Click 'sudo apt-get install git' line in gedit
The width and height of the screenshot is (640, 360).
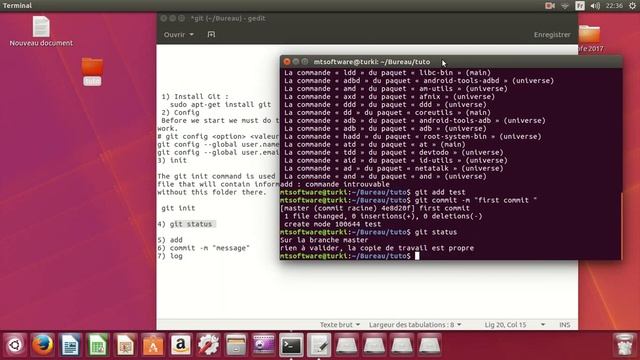tap(220, 104)
